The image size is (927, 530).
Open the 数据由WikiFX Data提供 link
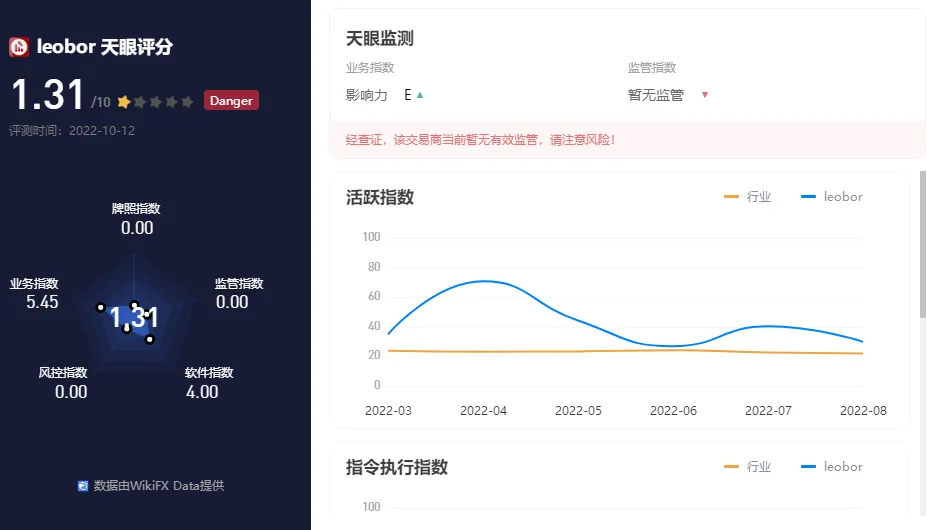pyautogui.click(x=158, y=486)
